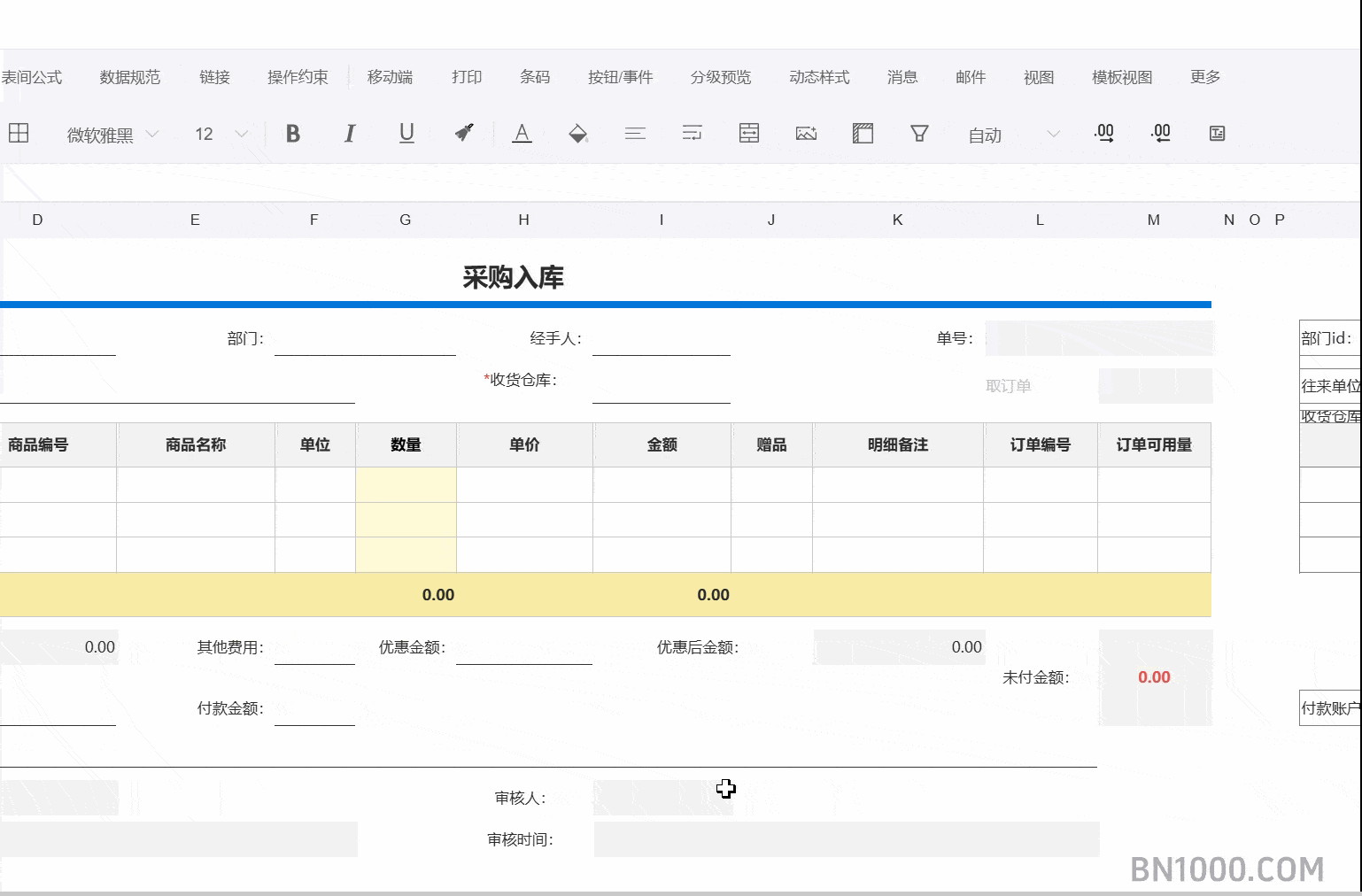Select the format painter brush
1362x896 pixels.
(x=464, y=133)
